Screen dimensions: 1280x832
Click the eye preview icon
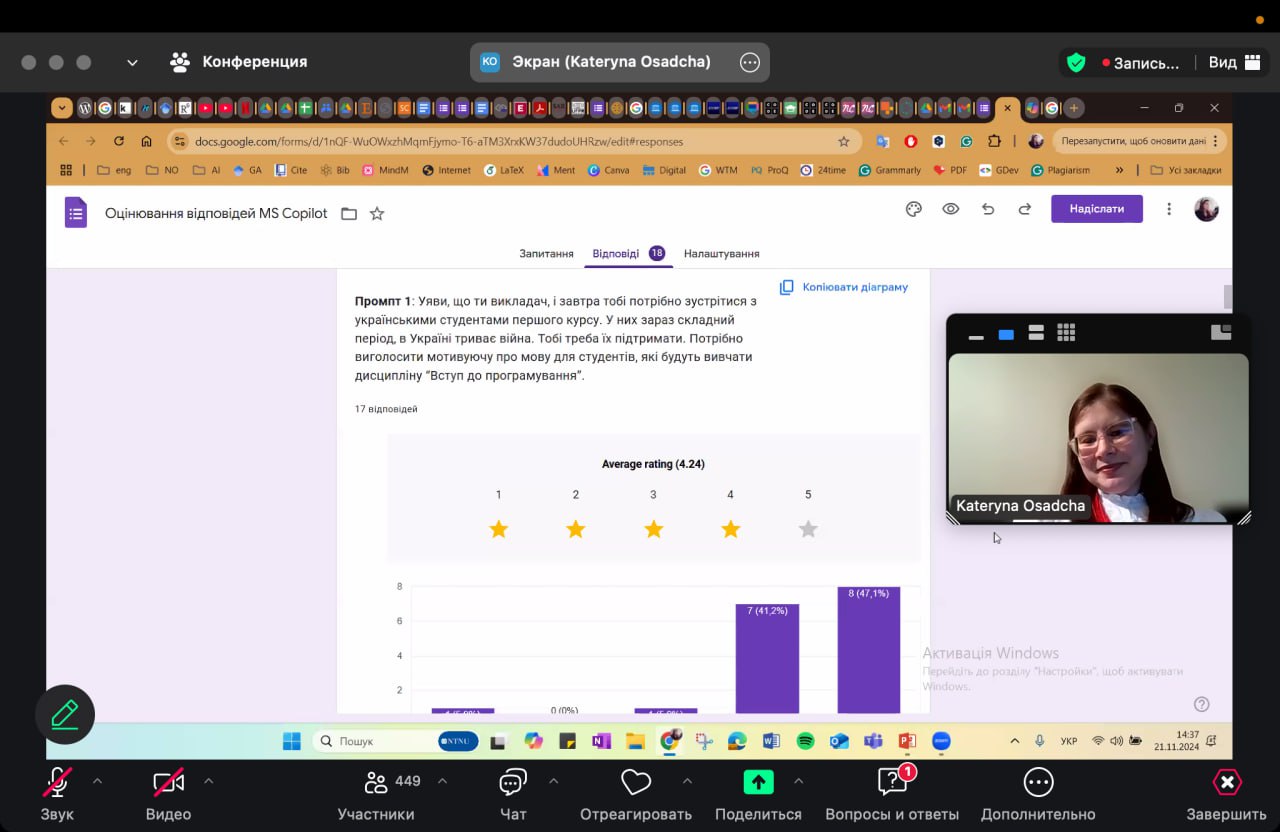[x=950, y=209]
